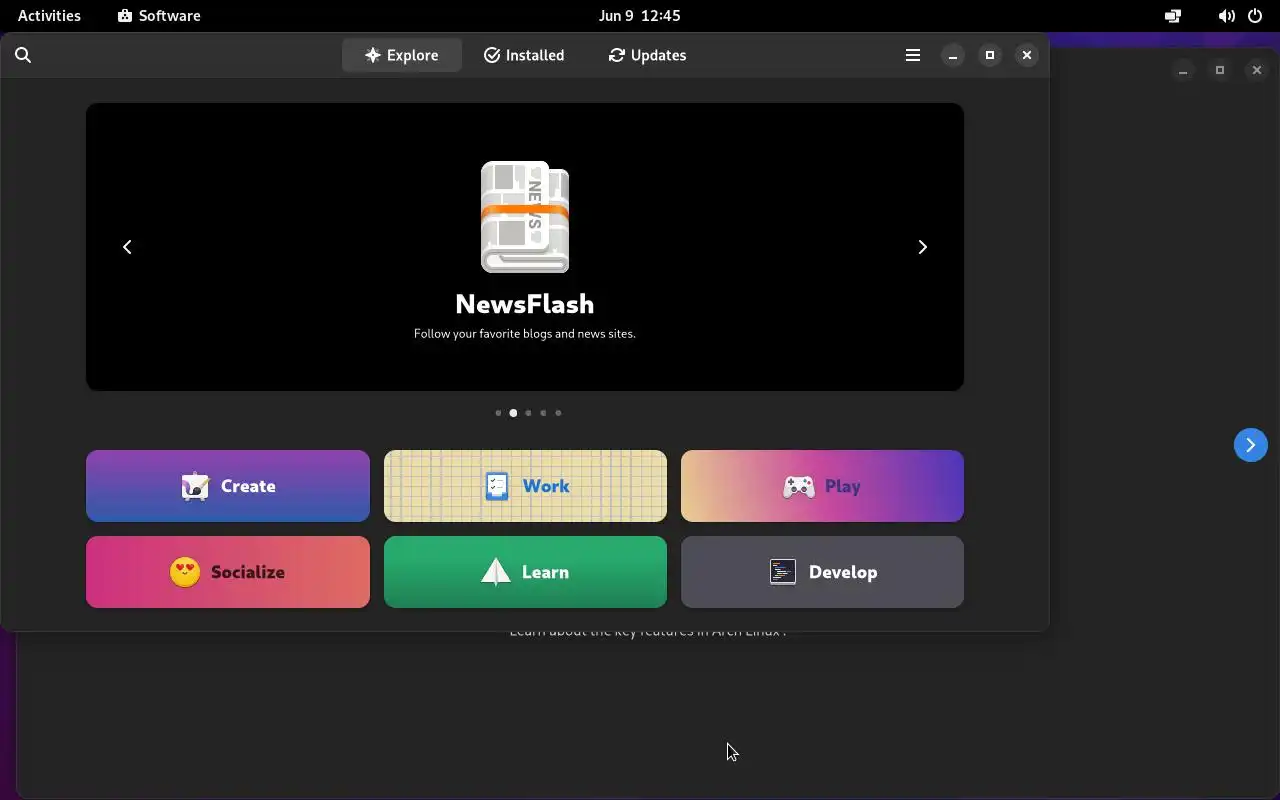Open the hamburger main menu
Viewport: 1280px width, 800px height.
913,55
